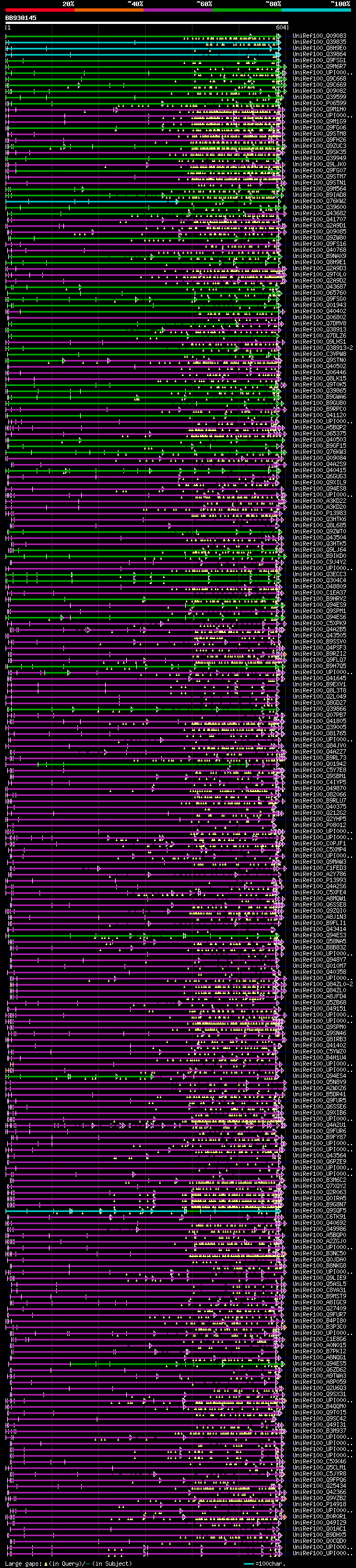Image resolution: width=356 pixels, height=1568 pixels.
Task: Select hit UniRef100_Q9ZWT0
Action: (x=319, y=531)
